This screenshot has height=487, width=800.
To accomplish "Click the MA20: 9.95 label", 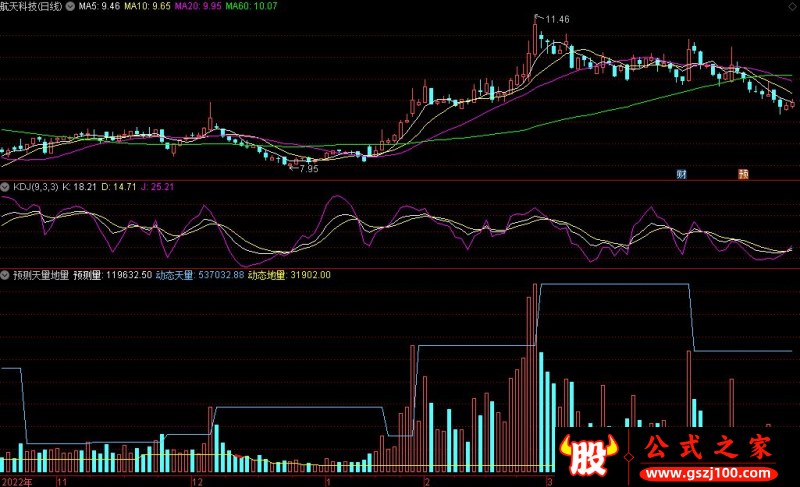I will click(x=198, y=7).
